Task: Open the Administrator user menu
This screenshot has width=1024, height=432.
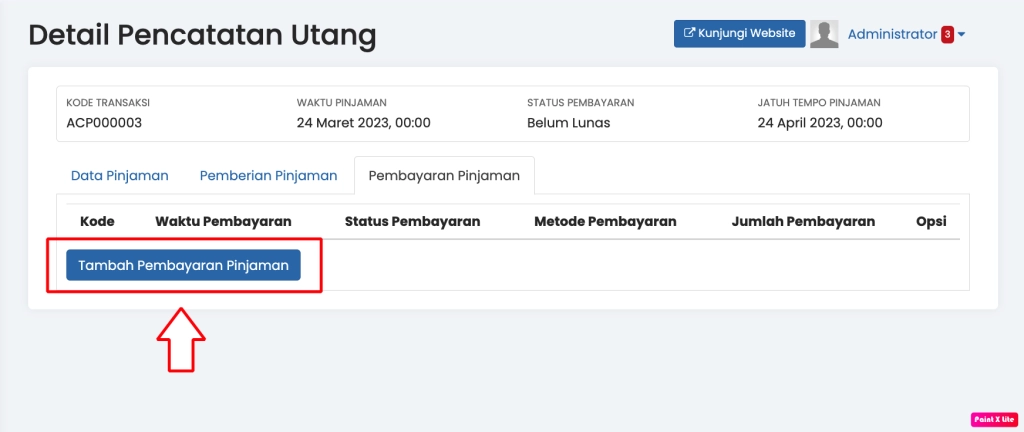Action: pos(892,34)
